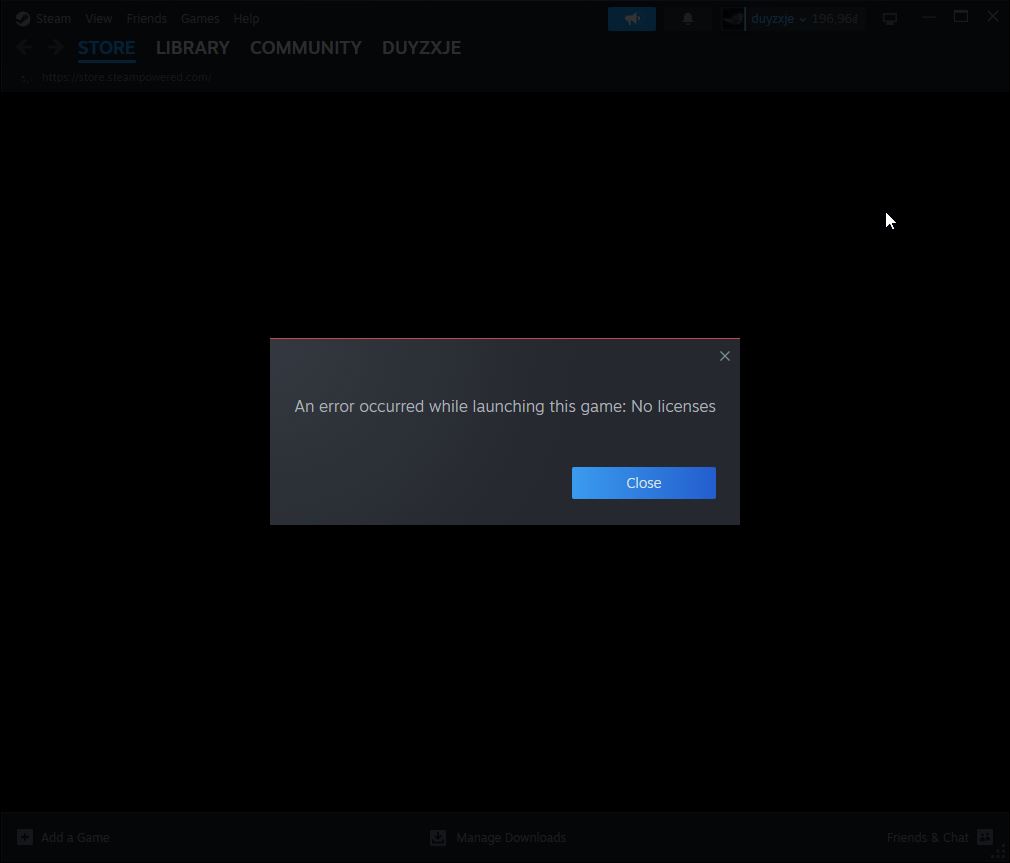This screenshot has height=863, width=1010.
Task: Dismiss the error dialog with Close button
Action: [643, 483]
